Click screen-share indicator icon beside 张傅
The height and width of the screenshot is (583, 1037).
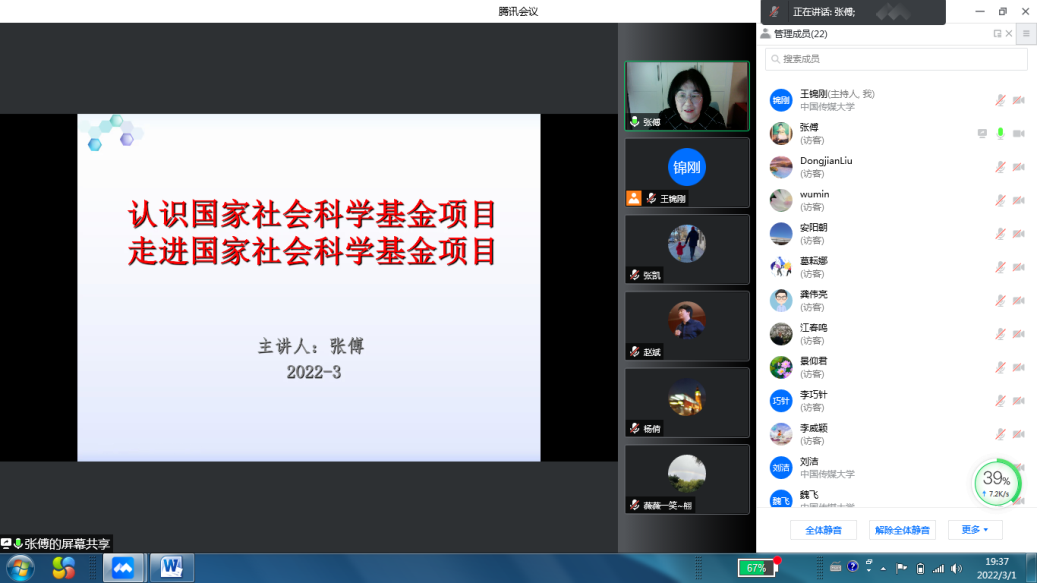pyautogui.click(x=982, y=134)
